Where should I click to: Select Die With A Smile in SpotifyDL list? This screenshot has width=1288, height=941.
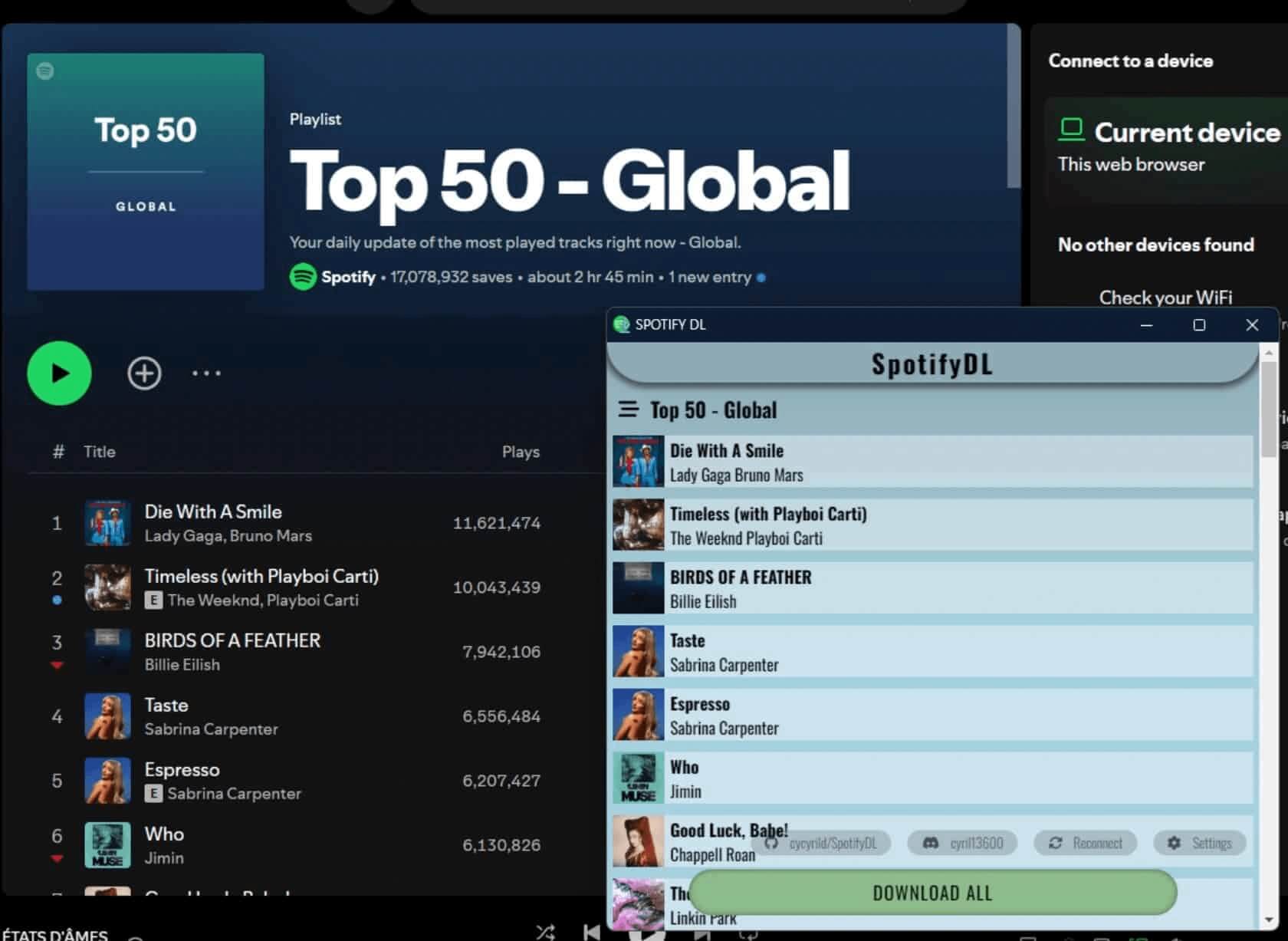tap(932, 462)
